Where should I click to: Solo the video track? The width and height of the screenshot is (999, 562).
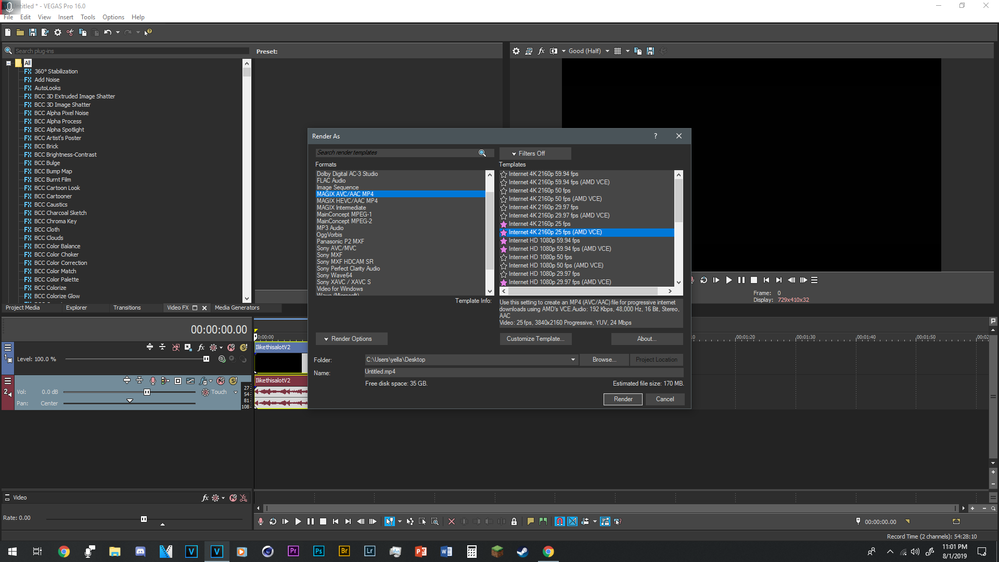click(243, 347)
